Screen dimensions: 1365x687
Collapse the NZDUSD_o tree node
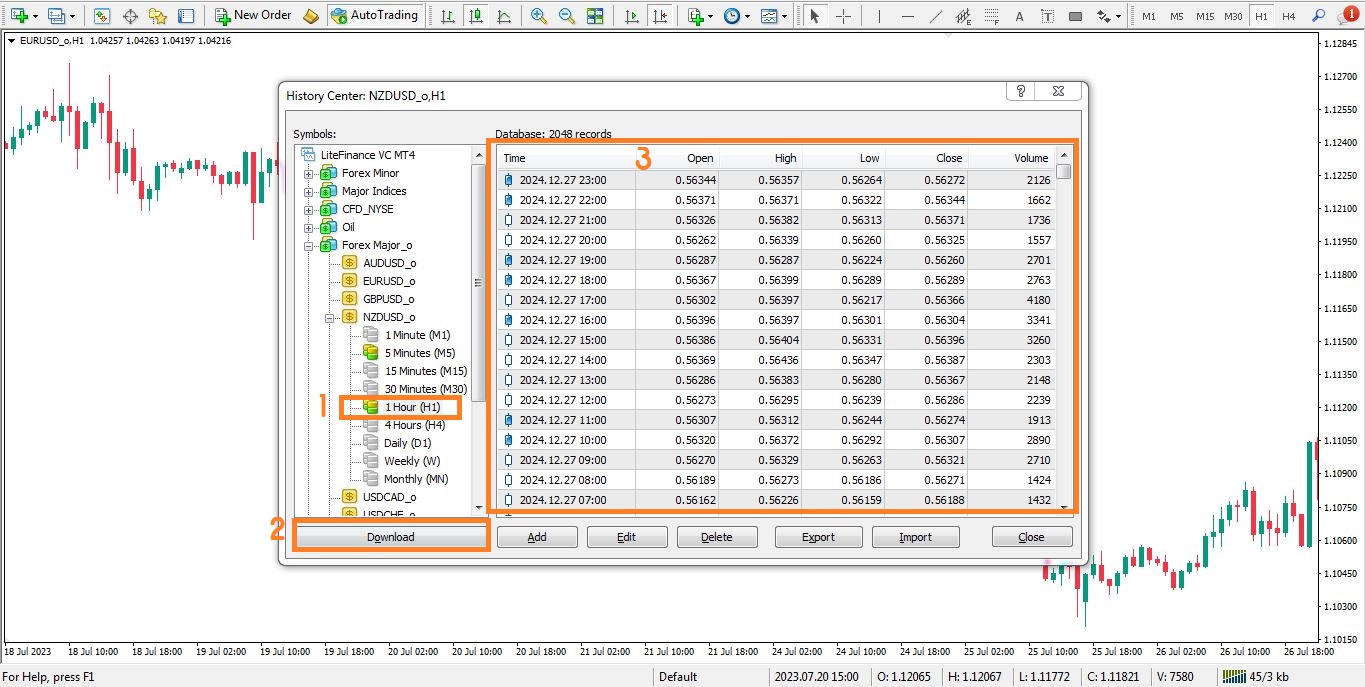click(x=331, y=318)
